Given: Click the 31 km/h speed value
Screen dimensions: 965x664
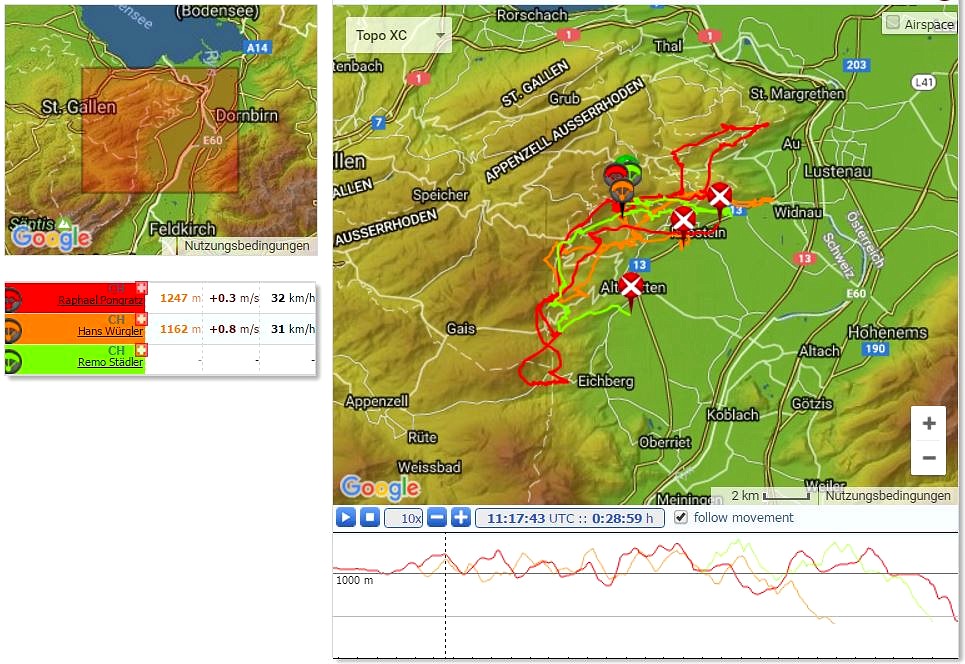Looking at the screenshot, I should (293, 329).
